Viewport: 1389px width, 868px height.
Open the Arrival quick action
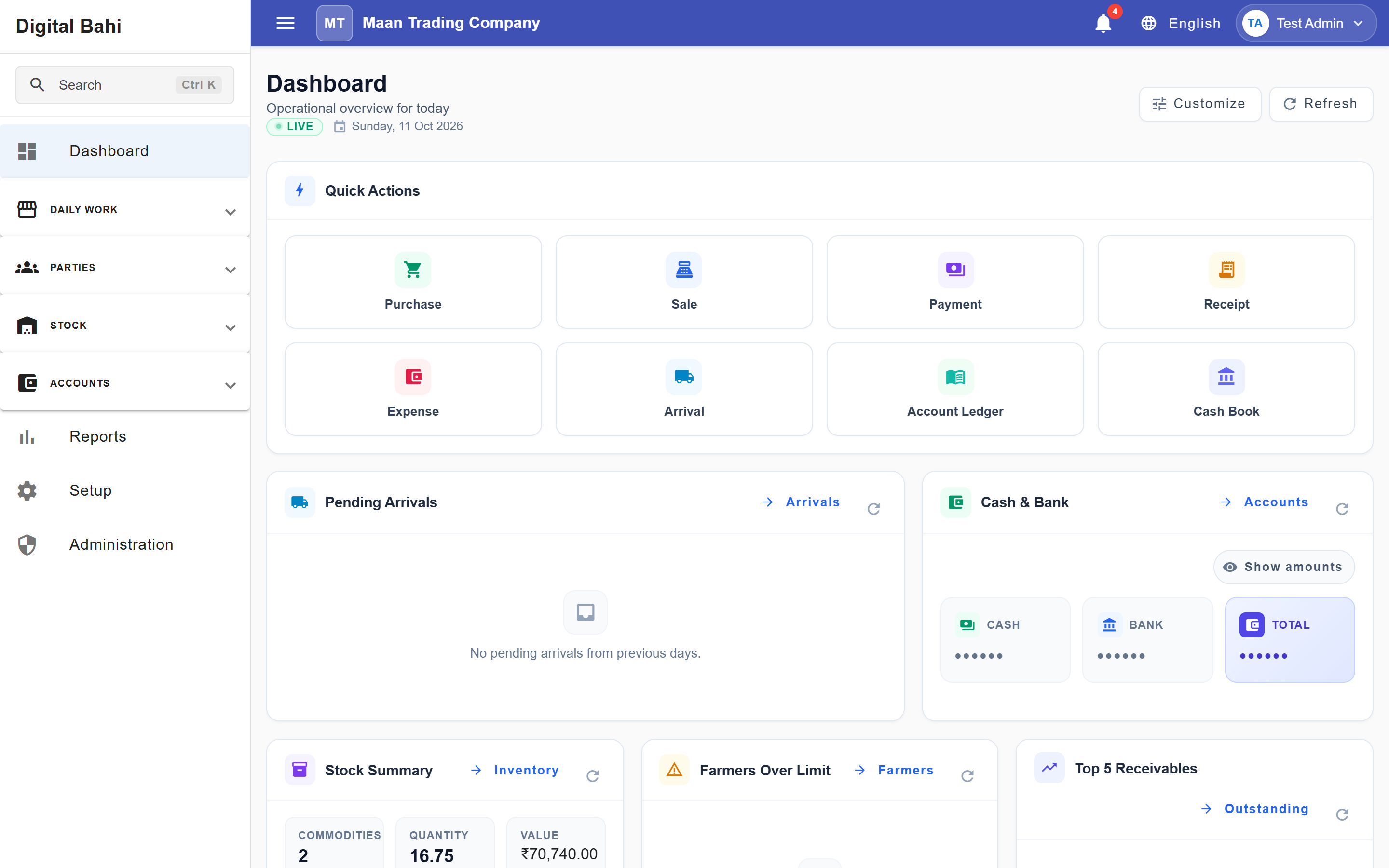tap(684, 389)
